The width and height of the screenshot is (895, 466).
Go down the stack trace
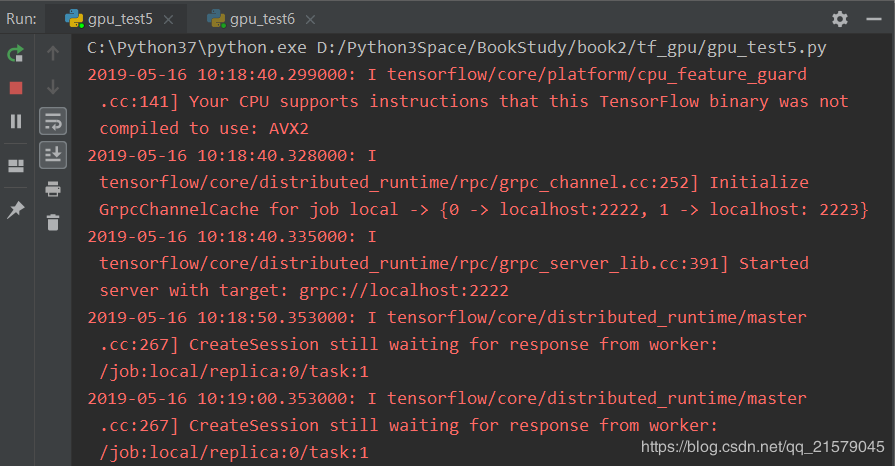(53, 87)
